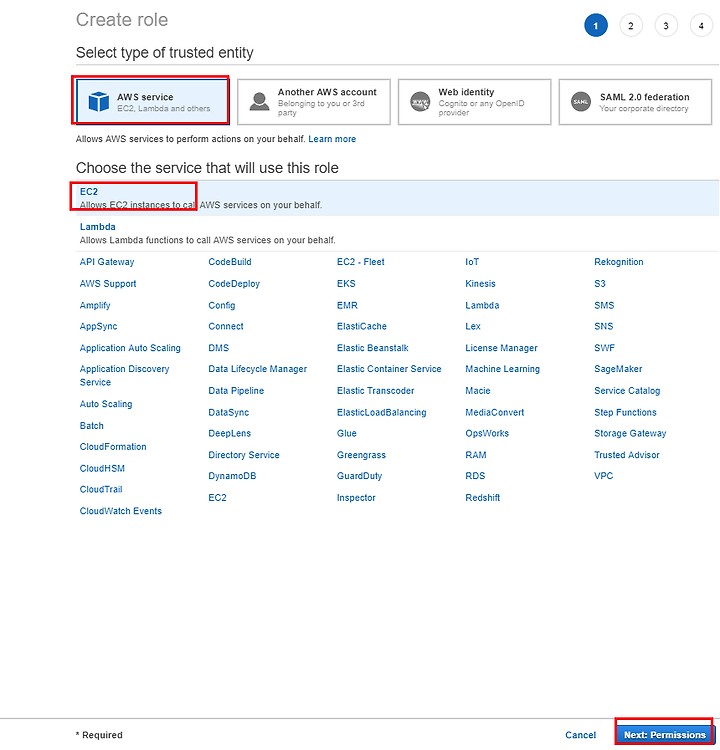
Task: Select Data Pipeline service
Action: (236, 391)
